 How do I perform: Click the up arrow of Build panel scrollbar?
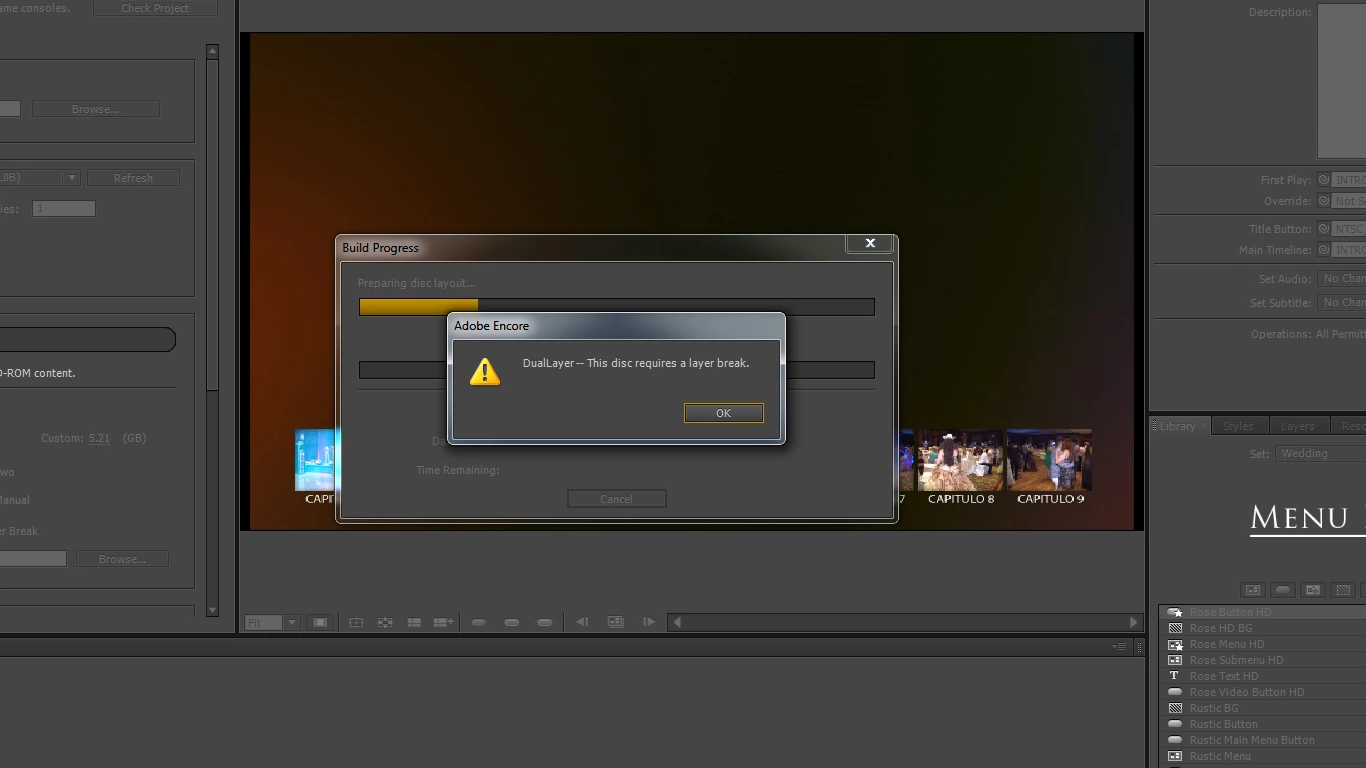point(212,50)
